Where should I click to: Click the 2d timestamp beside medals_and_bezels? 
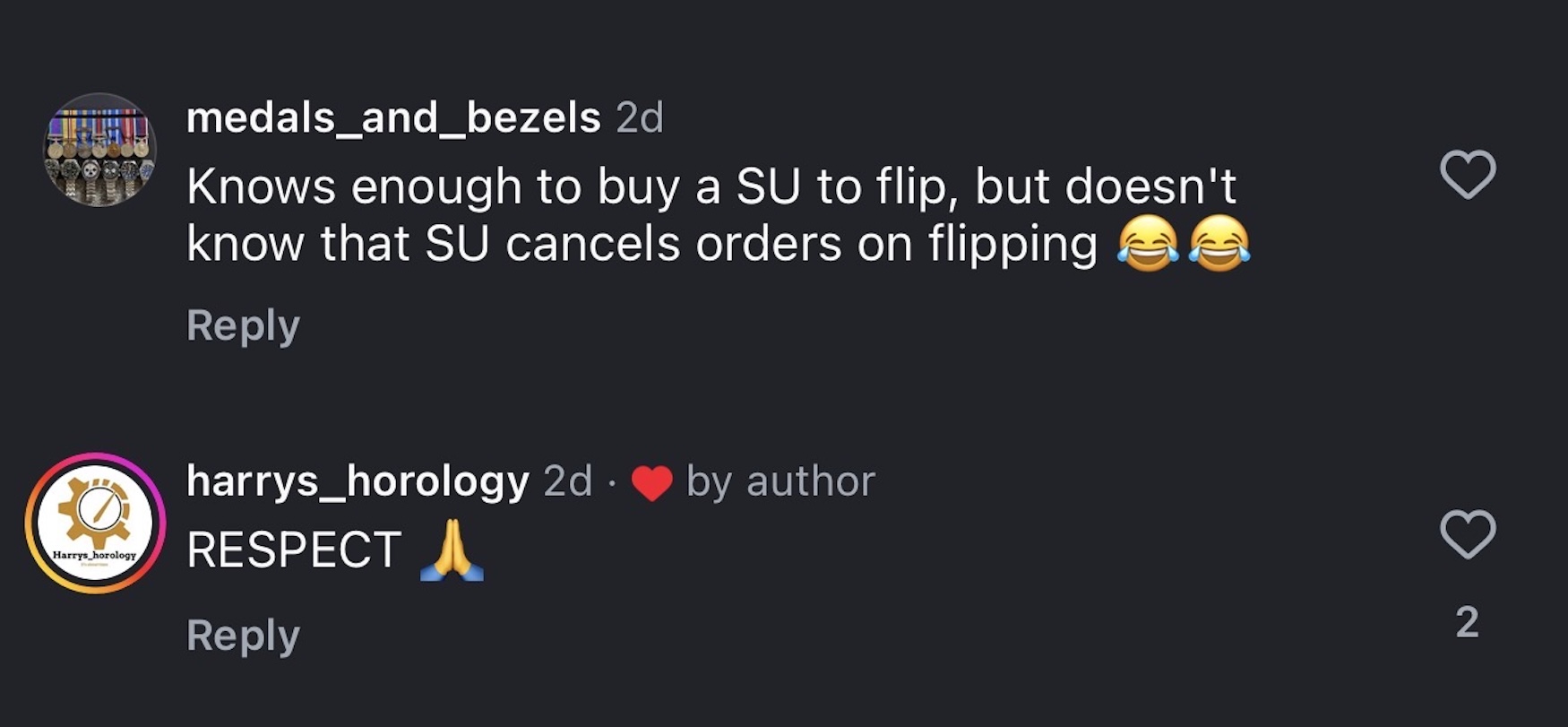pos(640,117)
